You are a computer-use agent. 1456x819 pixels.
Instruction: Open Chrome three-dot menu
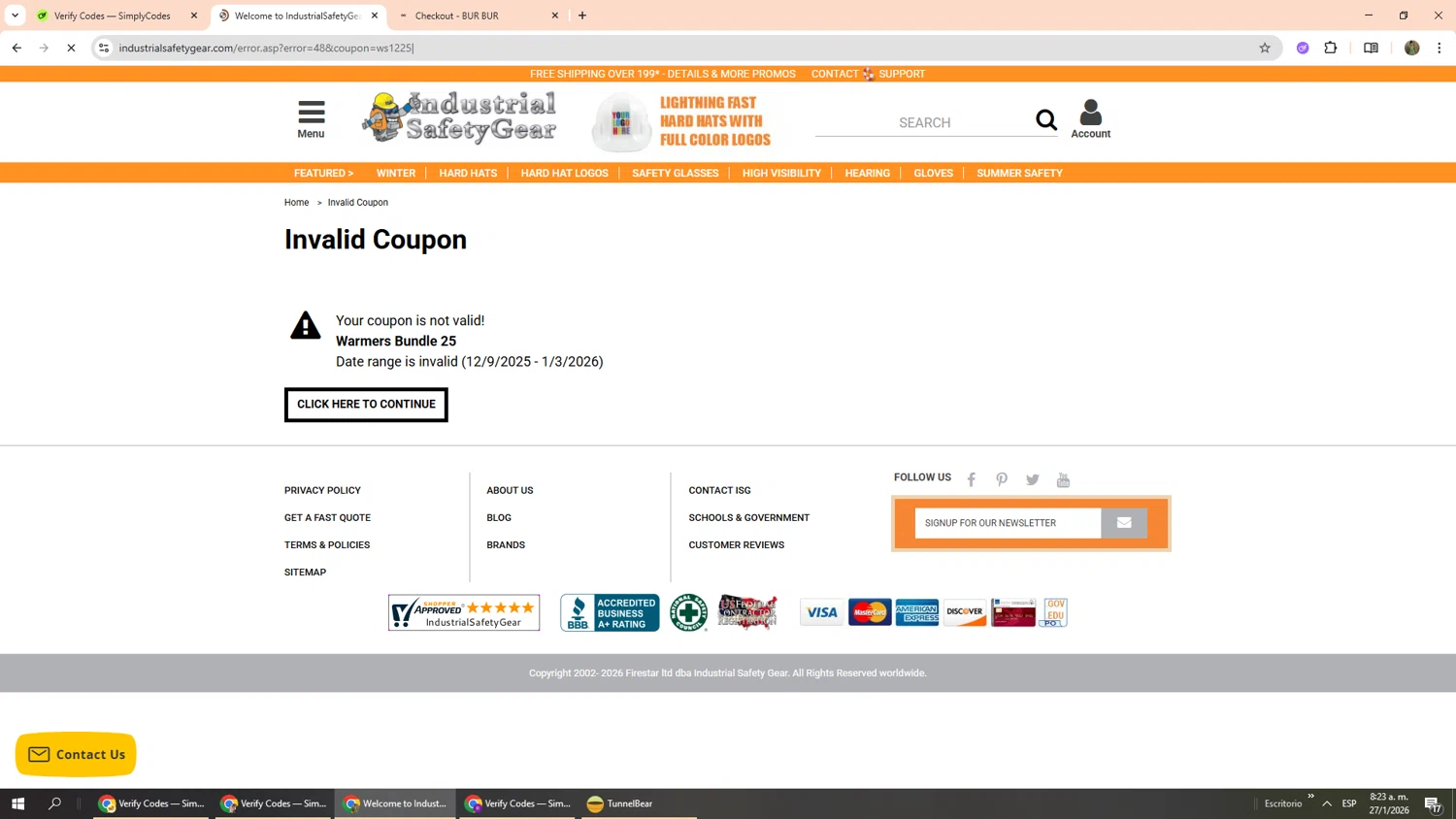click(x=1439, y=48)
